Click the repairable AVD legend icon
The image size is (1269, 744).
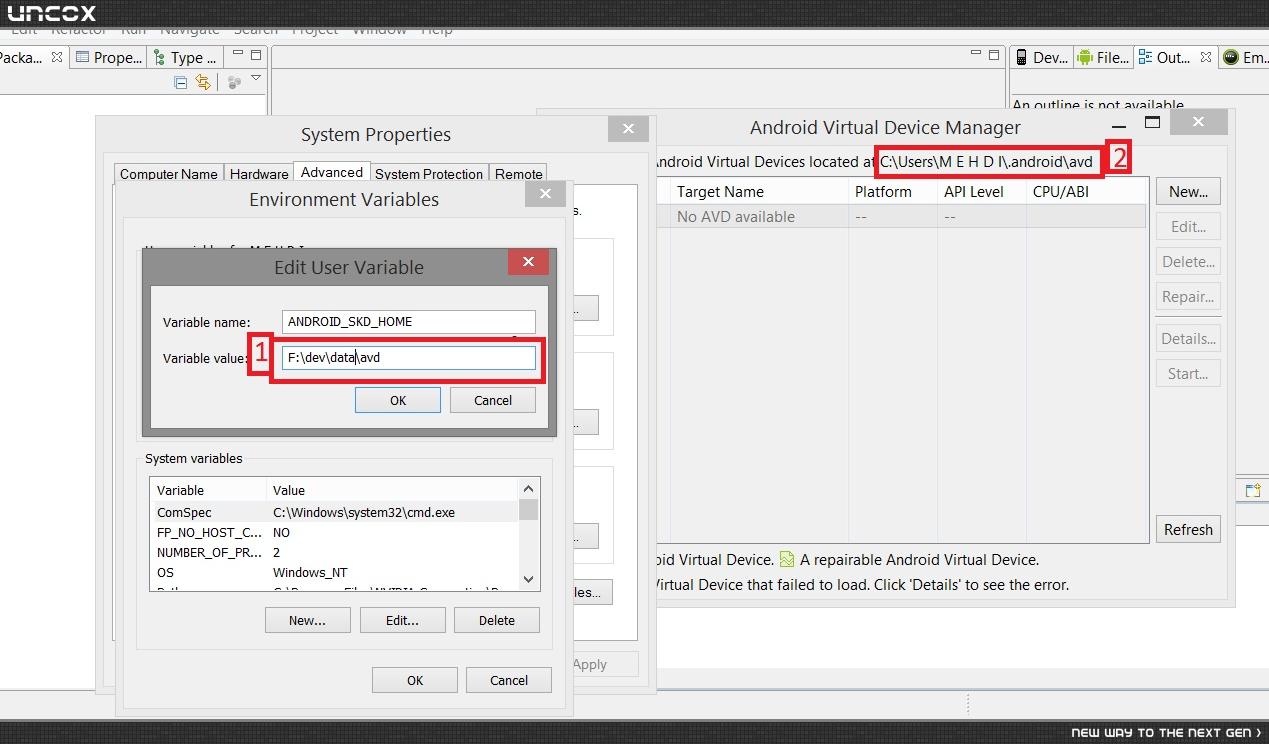tap(787, 560)
